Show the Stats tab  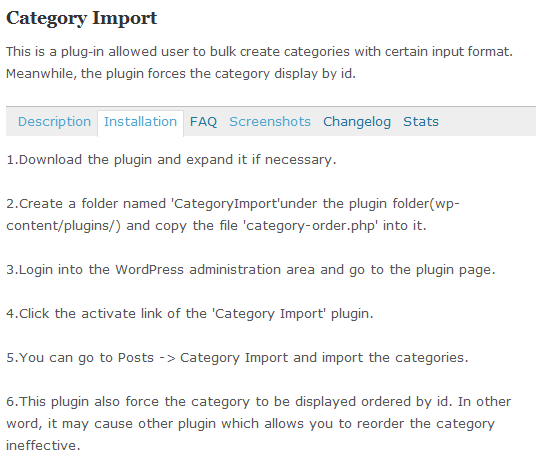coord(421,122)
